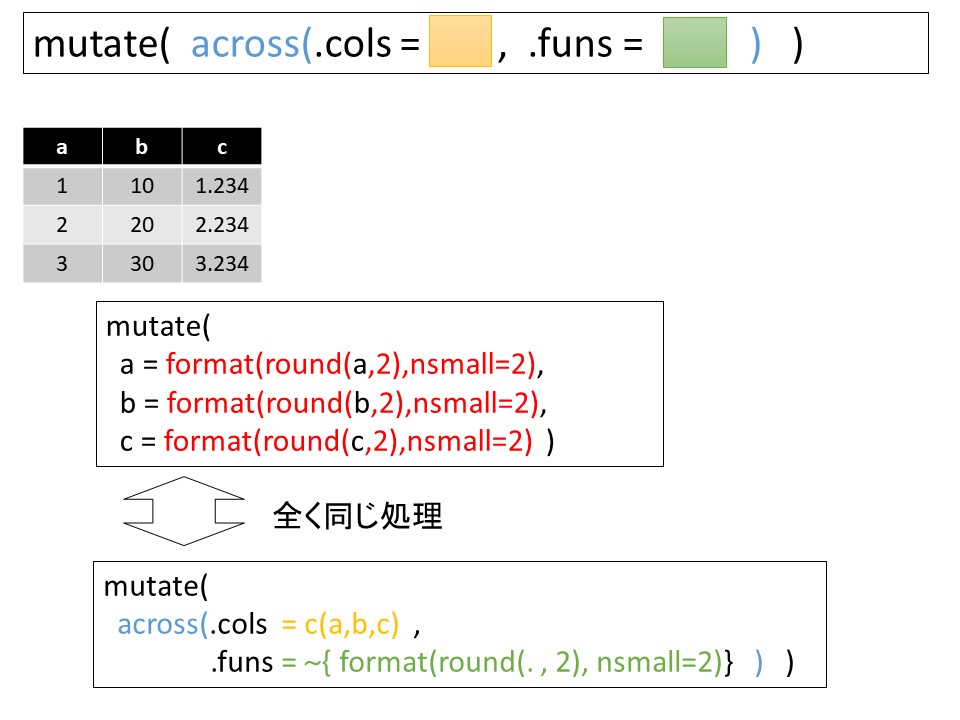This screenshot has height=720, width=960.
Task: Click the table cell containing 2.234
Action: tap(222, 225)
